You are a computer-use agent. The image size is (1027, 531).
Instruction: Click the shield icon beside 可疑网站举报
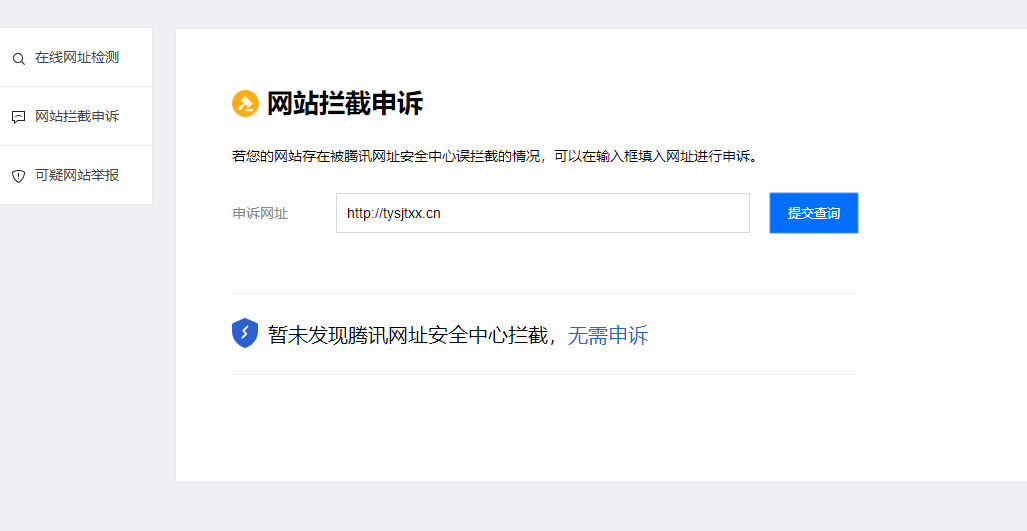tap(18, 176)
